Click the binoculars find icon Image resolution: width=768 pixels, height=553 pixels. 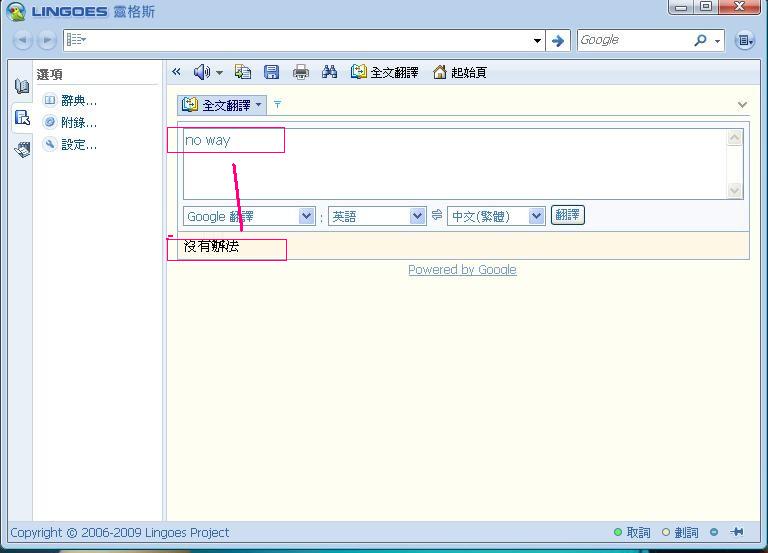point(329,72)
